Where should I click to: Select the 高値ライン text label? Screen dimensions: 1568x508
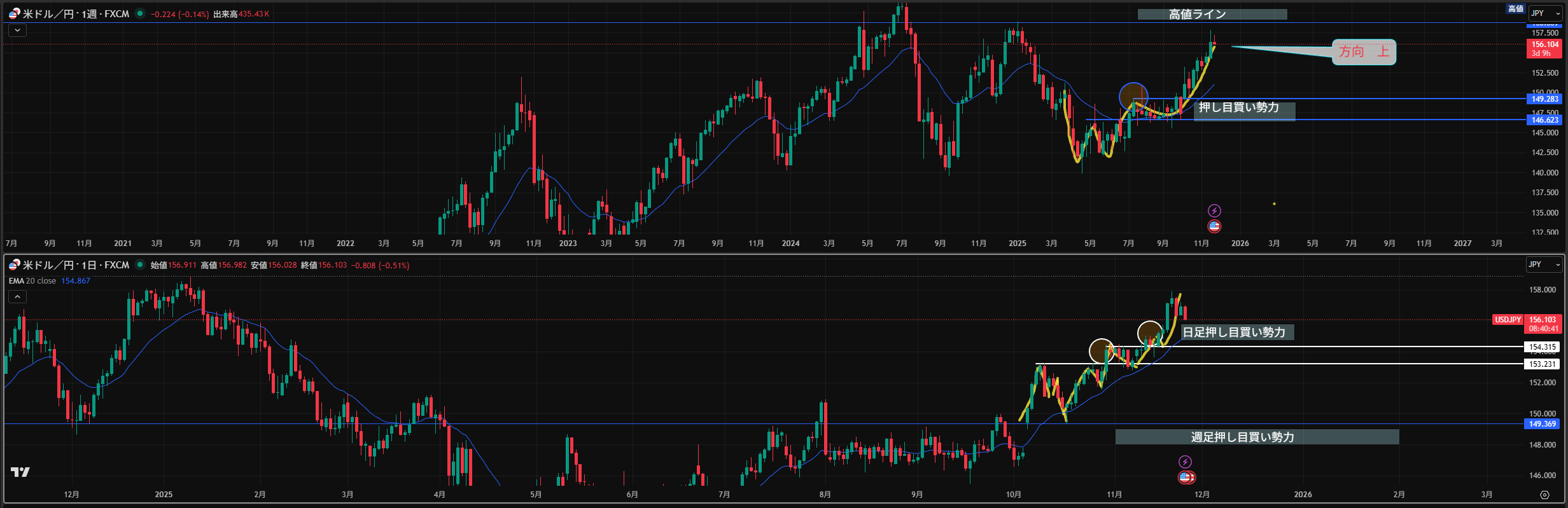click(1212, 14)
